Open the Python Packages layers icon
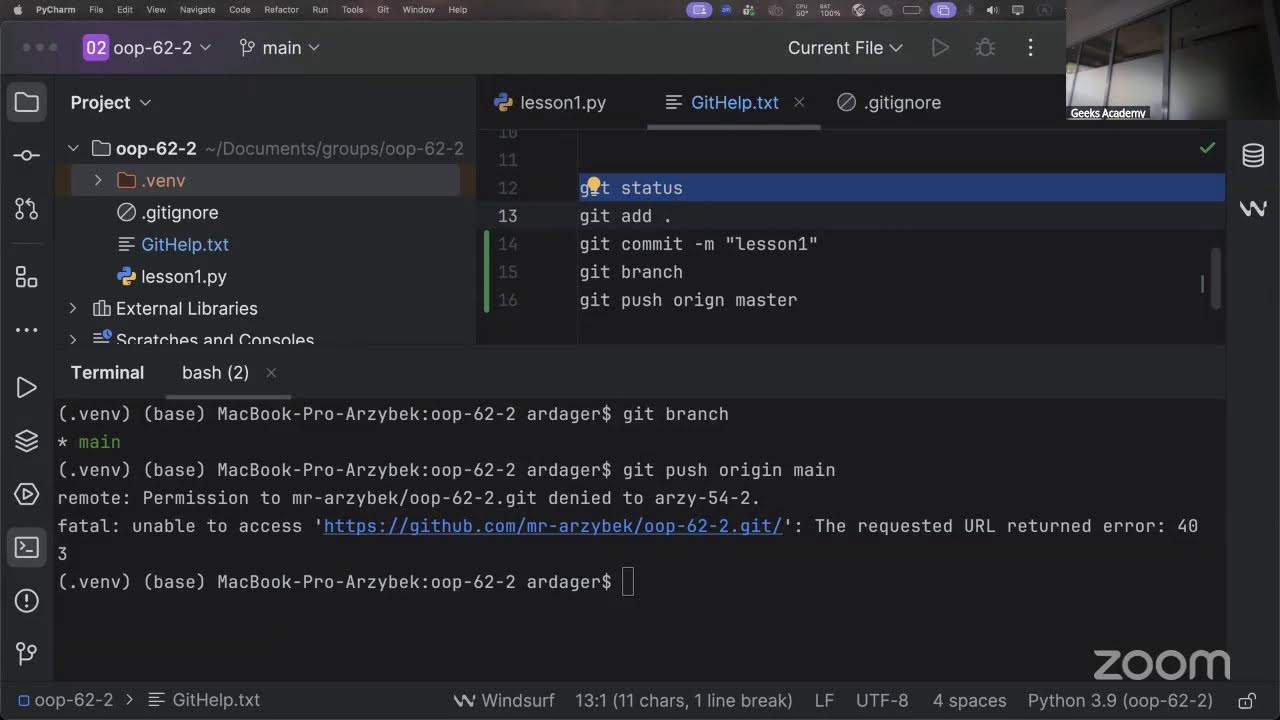1280x720 pixels. coord(27,440)
